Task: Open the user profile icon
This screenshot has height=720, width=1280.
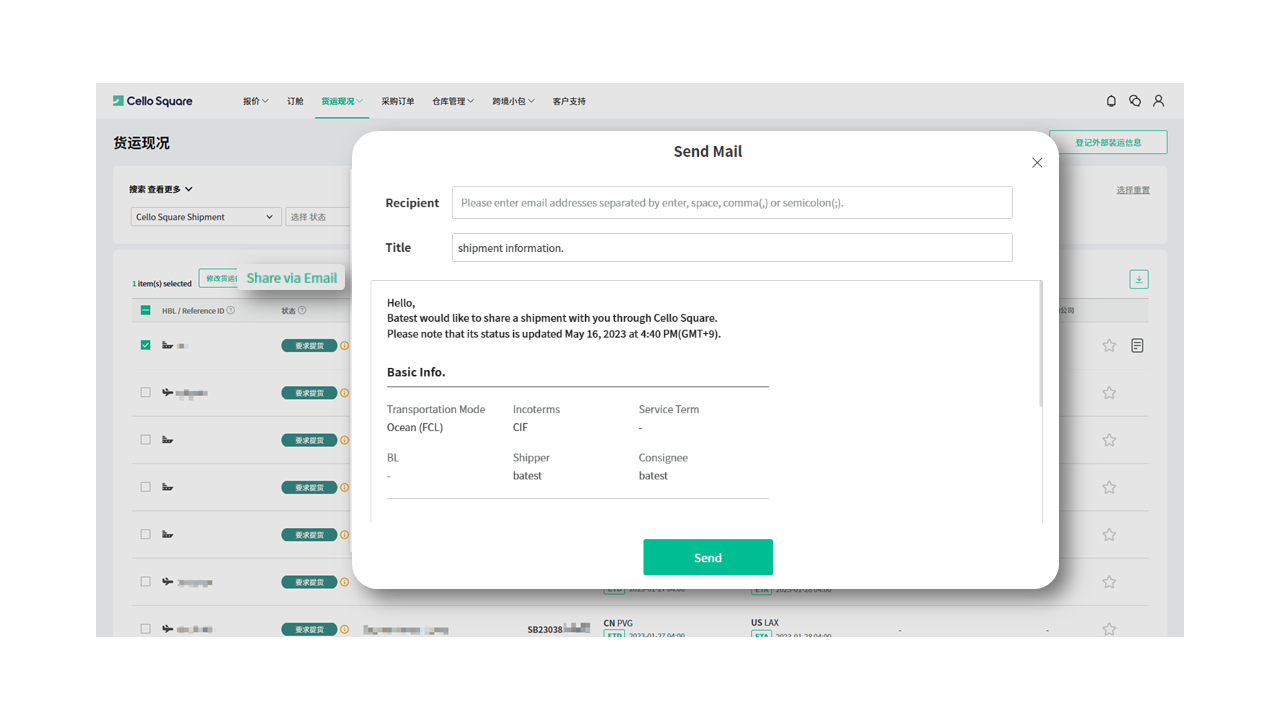Action: [1159, 101]
